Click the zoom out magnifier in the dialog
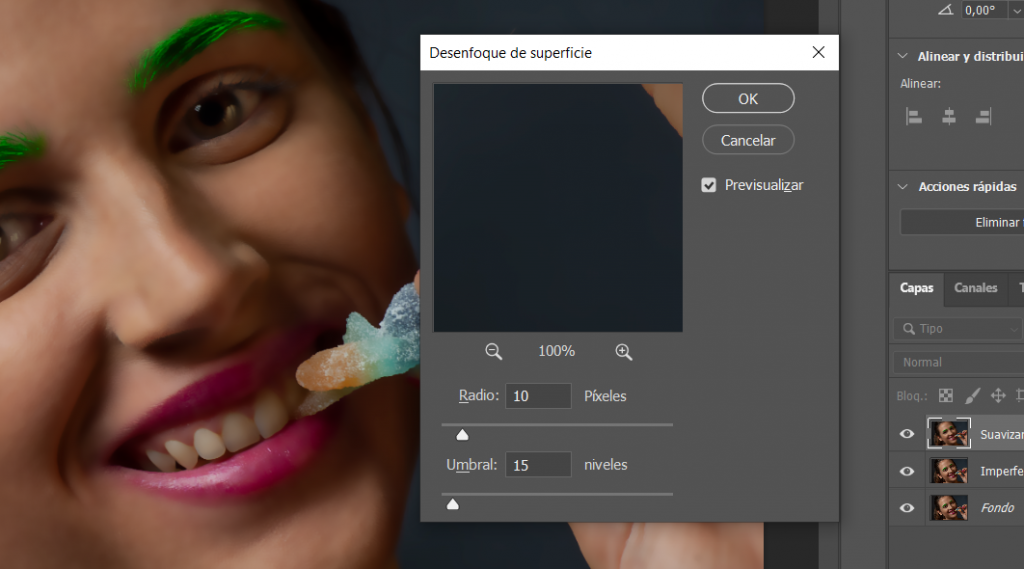1024x569 pixels. click(x=494, y=352)
